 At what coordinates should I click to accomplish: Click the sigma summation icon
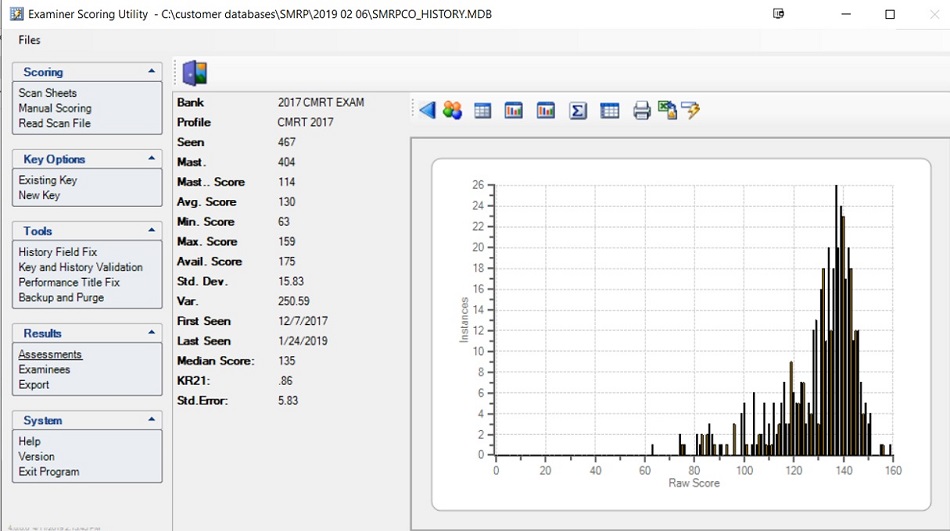tap(578, 111)
